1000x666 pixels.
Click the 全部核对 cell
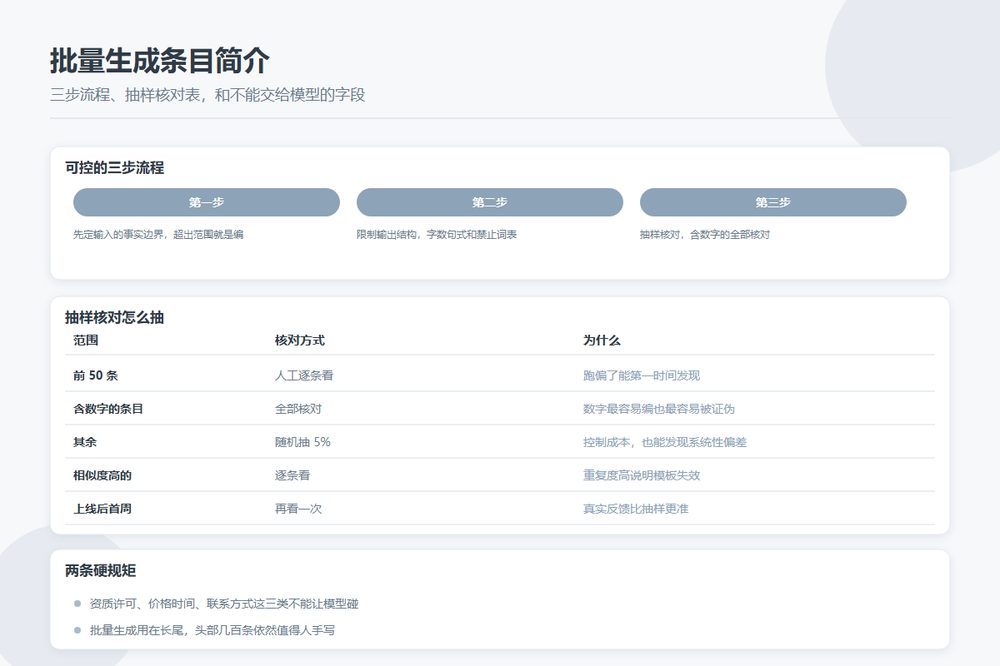click(298, 409)
